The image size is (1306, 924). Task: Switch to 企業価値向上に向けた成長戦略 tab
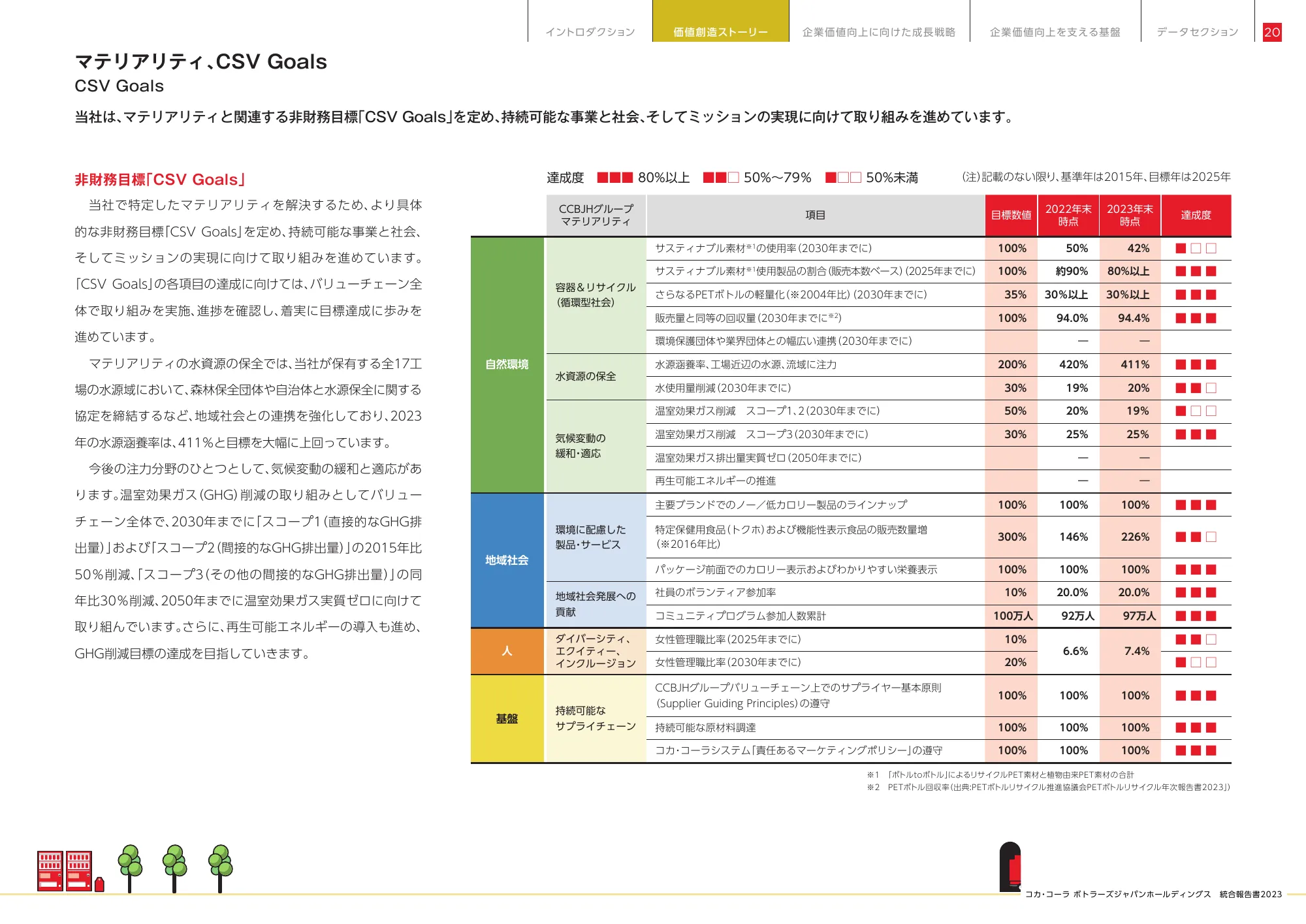(x=878, y=32)
